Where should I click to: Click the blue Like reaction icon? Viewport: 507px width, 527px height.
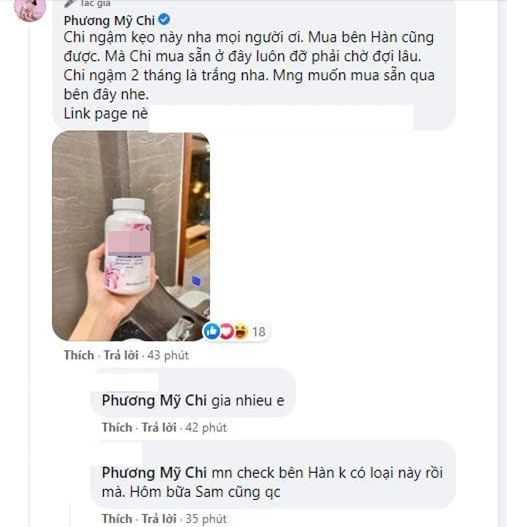tap(212, 331)
